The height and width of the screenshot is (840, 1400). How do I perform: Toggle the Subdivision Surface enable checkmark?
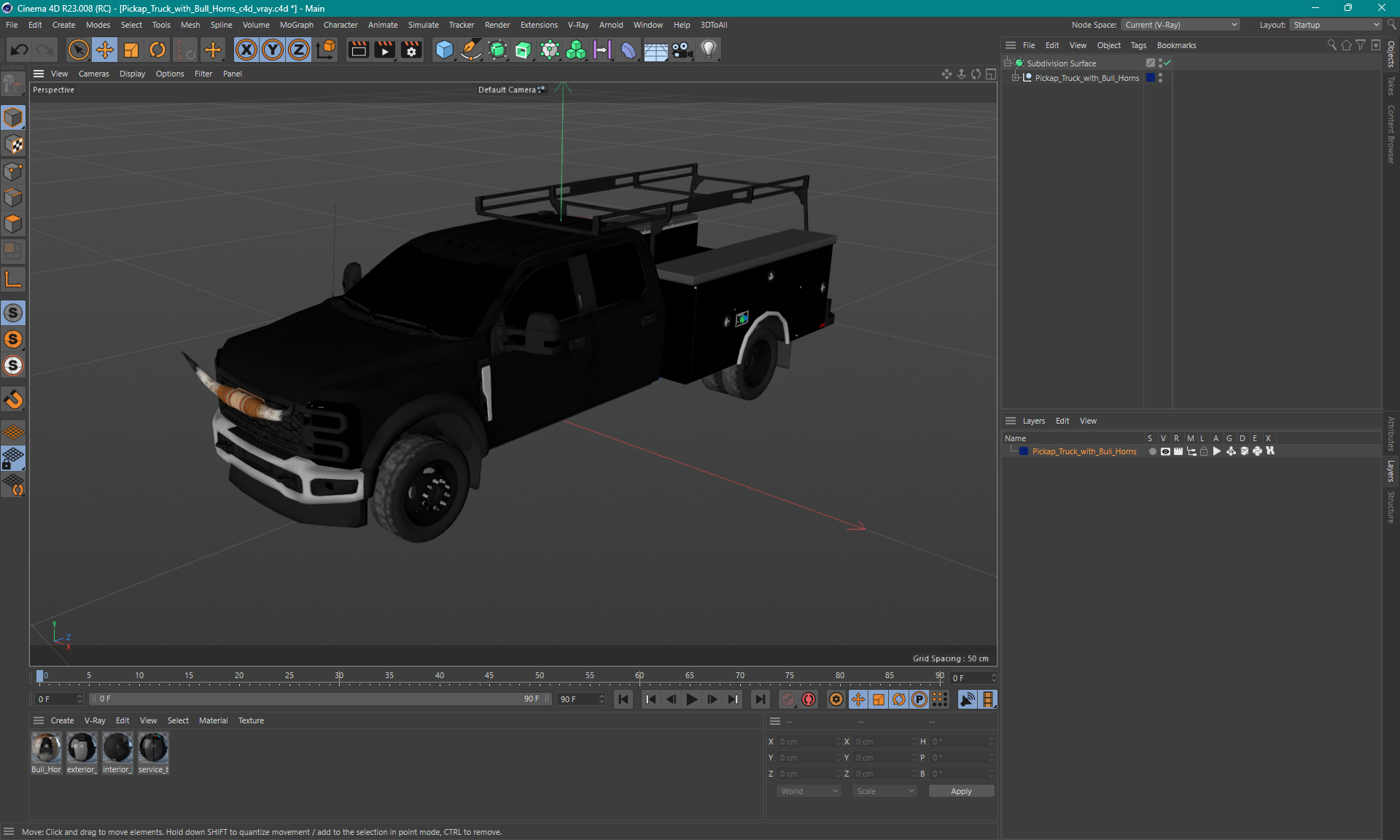1168,63
